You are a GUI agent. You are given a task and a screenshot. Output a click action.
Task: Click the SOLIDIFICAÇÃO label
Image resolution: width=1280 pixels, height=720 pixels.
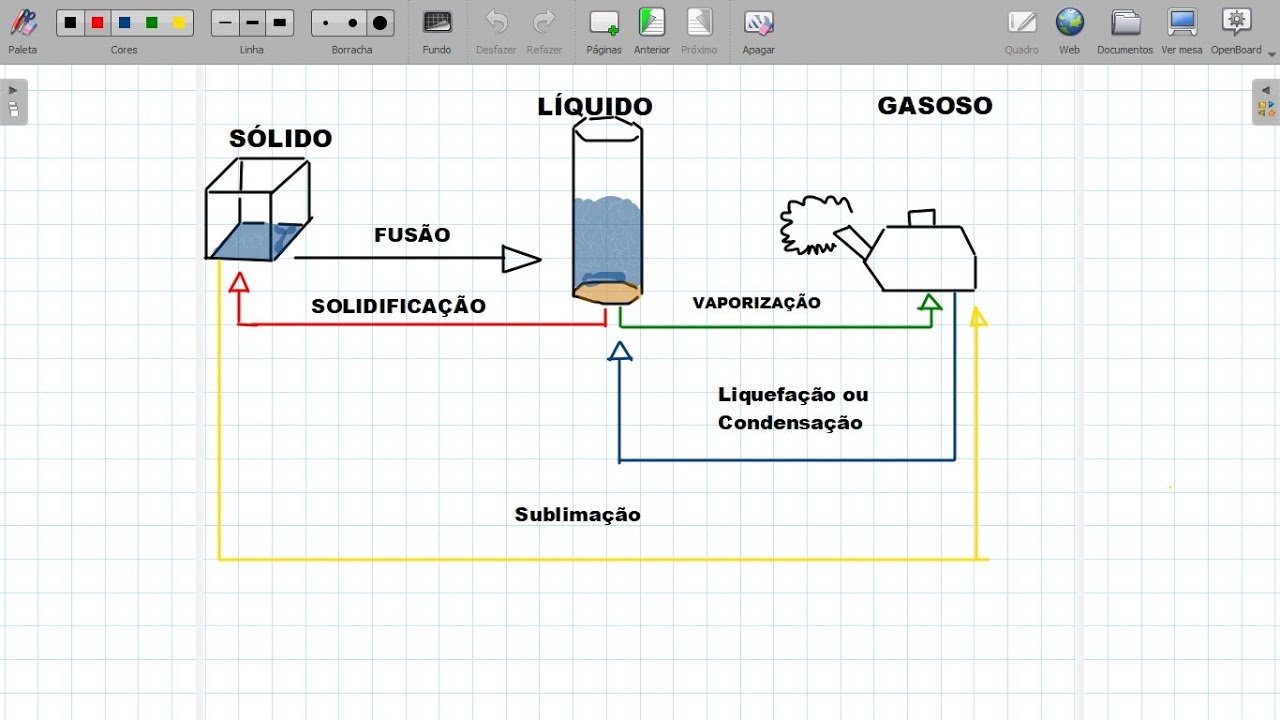pyautogui.click(x=398, y=306)
